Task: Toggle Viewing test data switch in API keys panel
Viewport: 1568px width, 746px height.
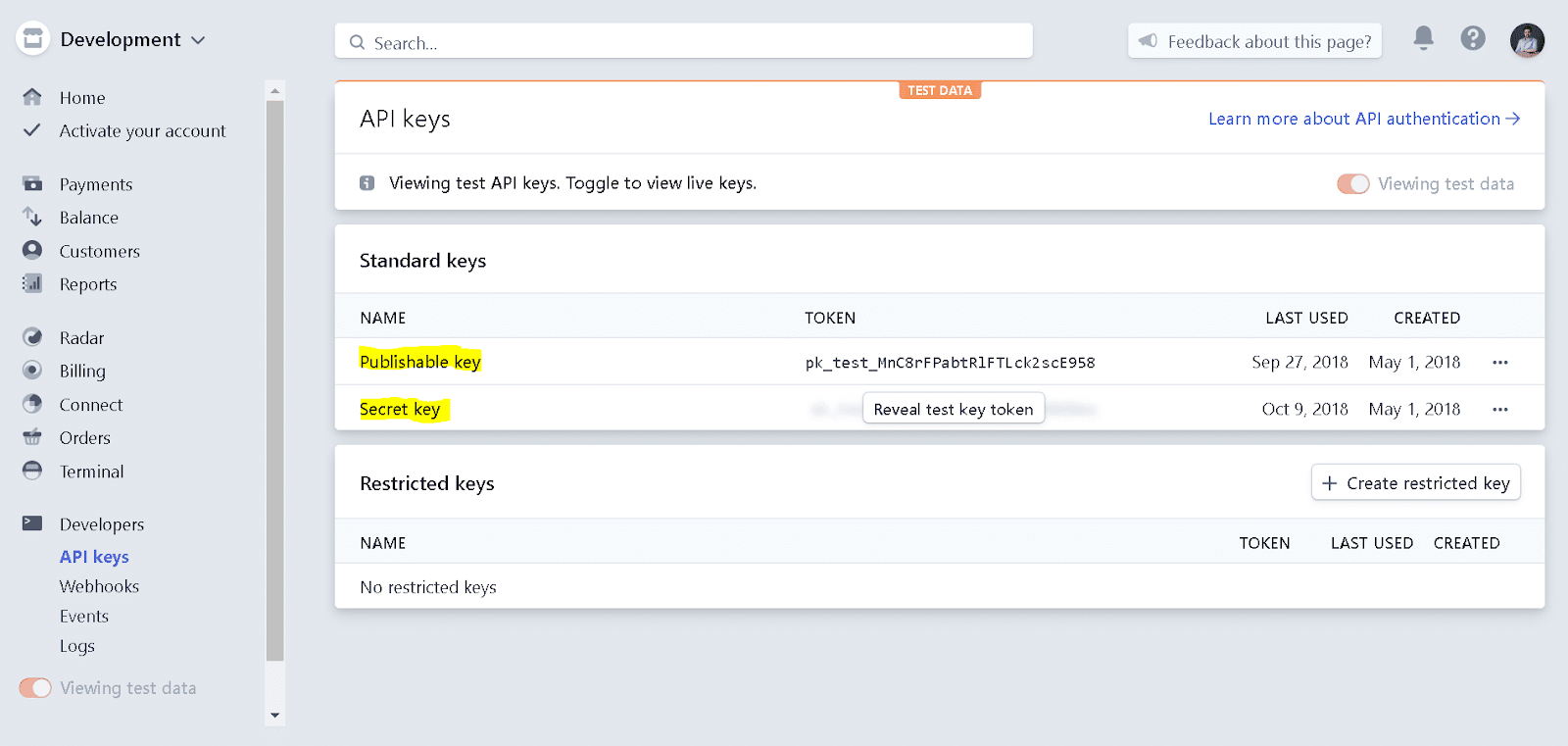Action: [x=1353, y=184]
